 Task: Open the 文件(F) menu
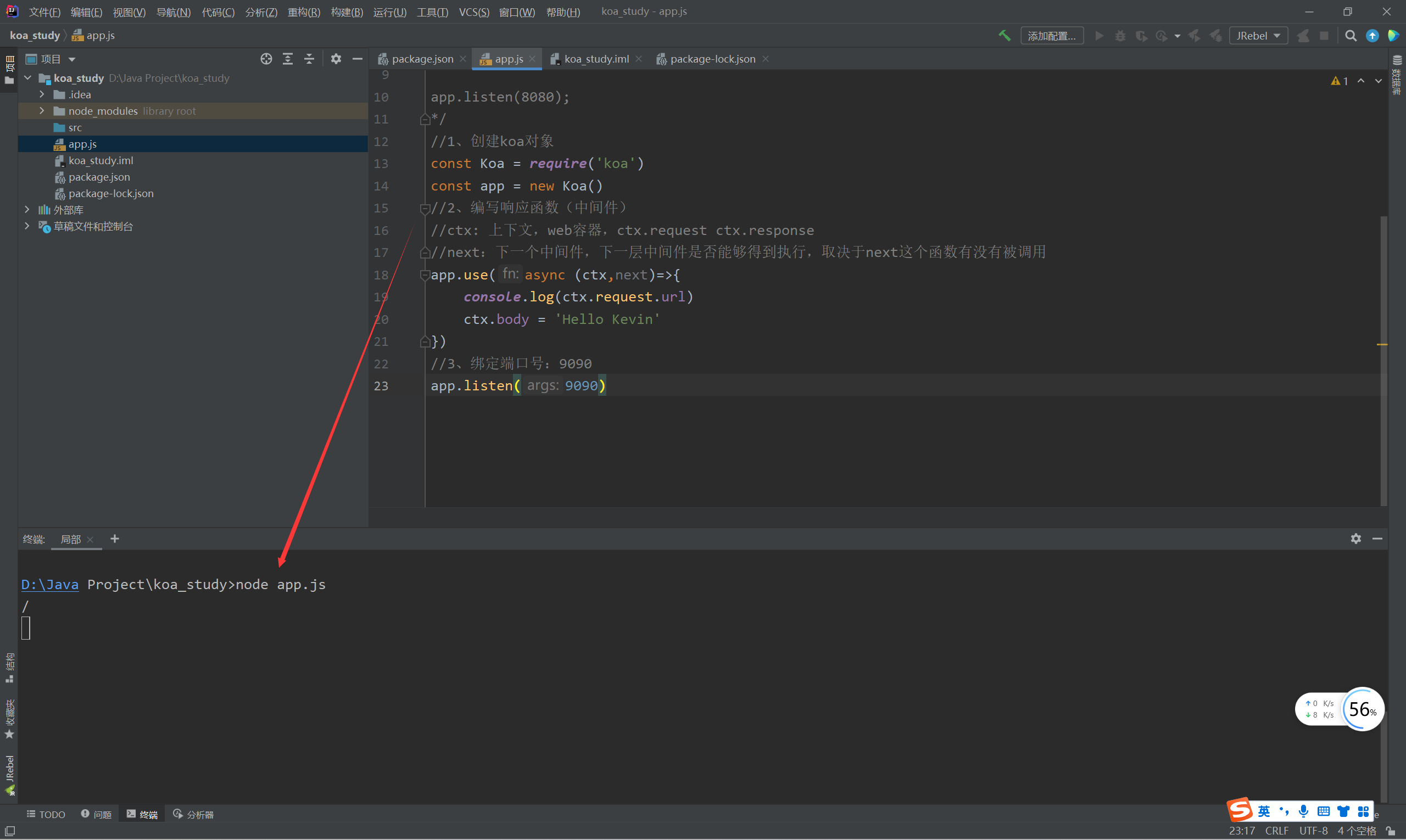(44, 12)
